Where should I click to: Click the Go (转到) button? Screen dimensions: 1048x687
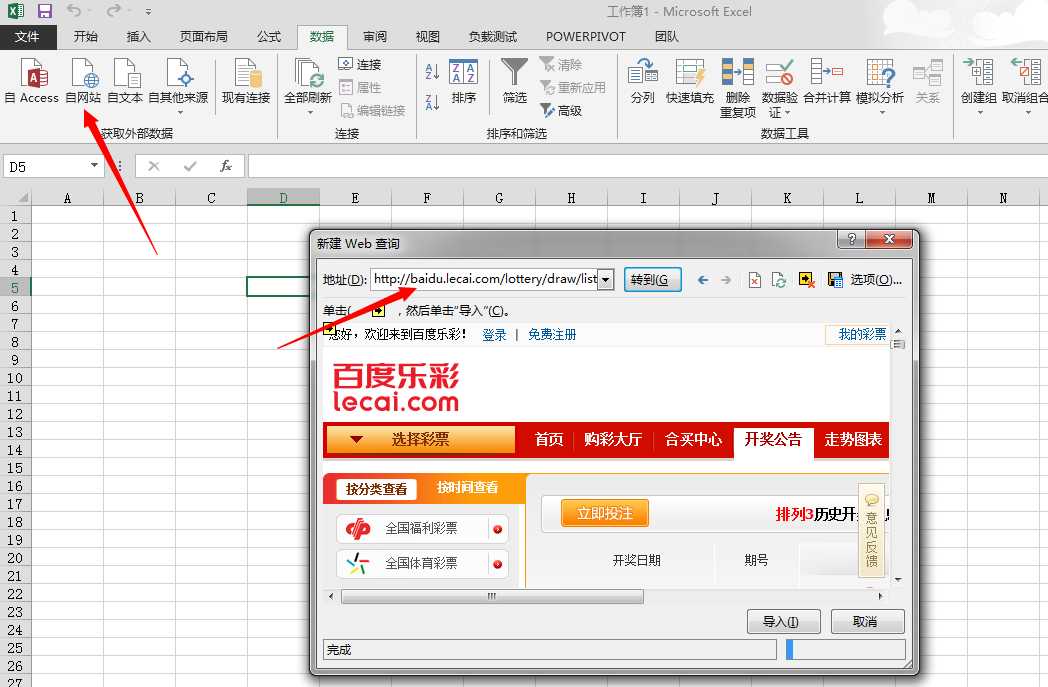tap(652, 279)
